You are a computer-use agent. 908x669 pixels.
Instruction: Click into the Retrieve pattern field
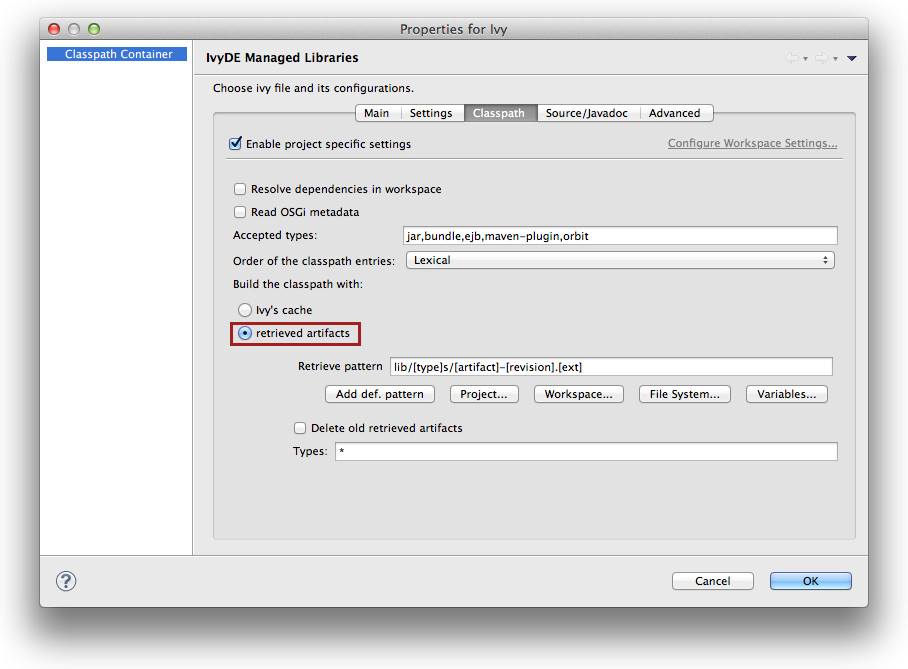point(611,367)
